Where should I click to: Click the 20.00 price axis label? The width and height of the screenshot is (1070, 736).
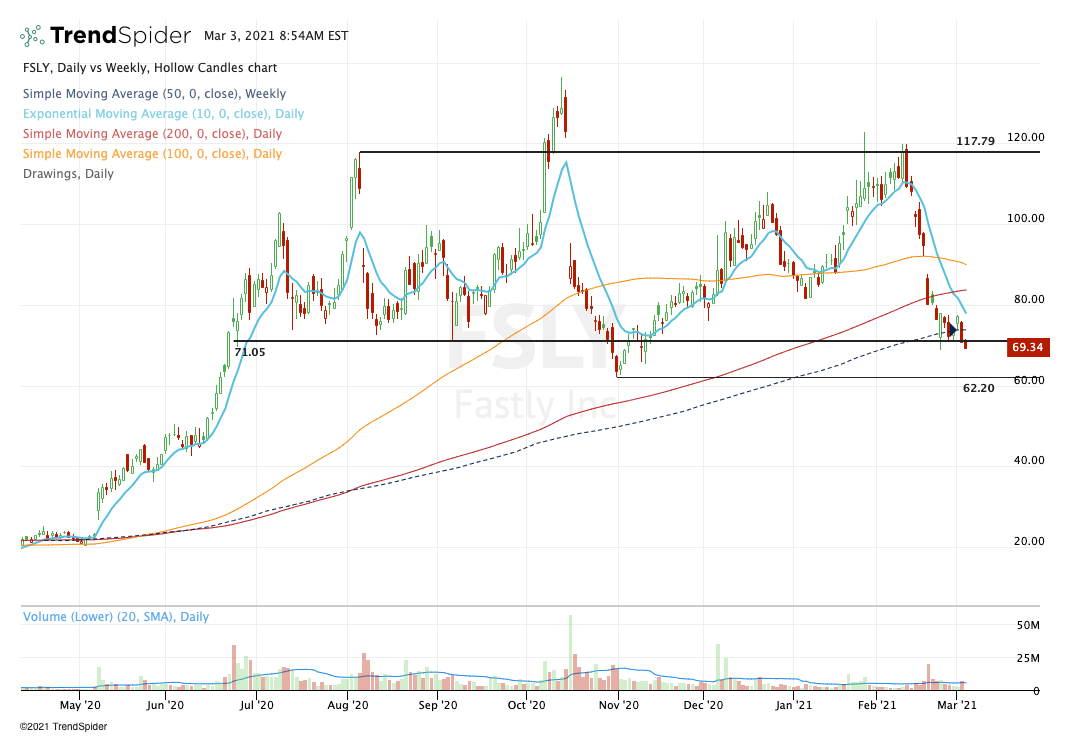1029,541
